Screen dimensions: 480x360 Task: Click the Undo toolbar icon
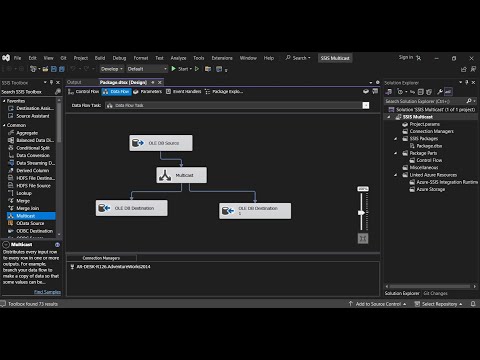coord(73,69)
